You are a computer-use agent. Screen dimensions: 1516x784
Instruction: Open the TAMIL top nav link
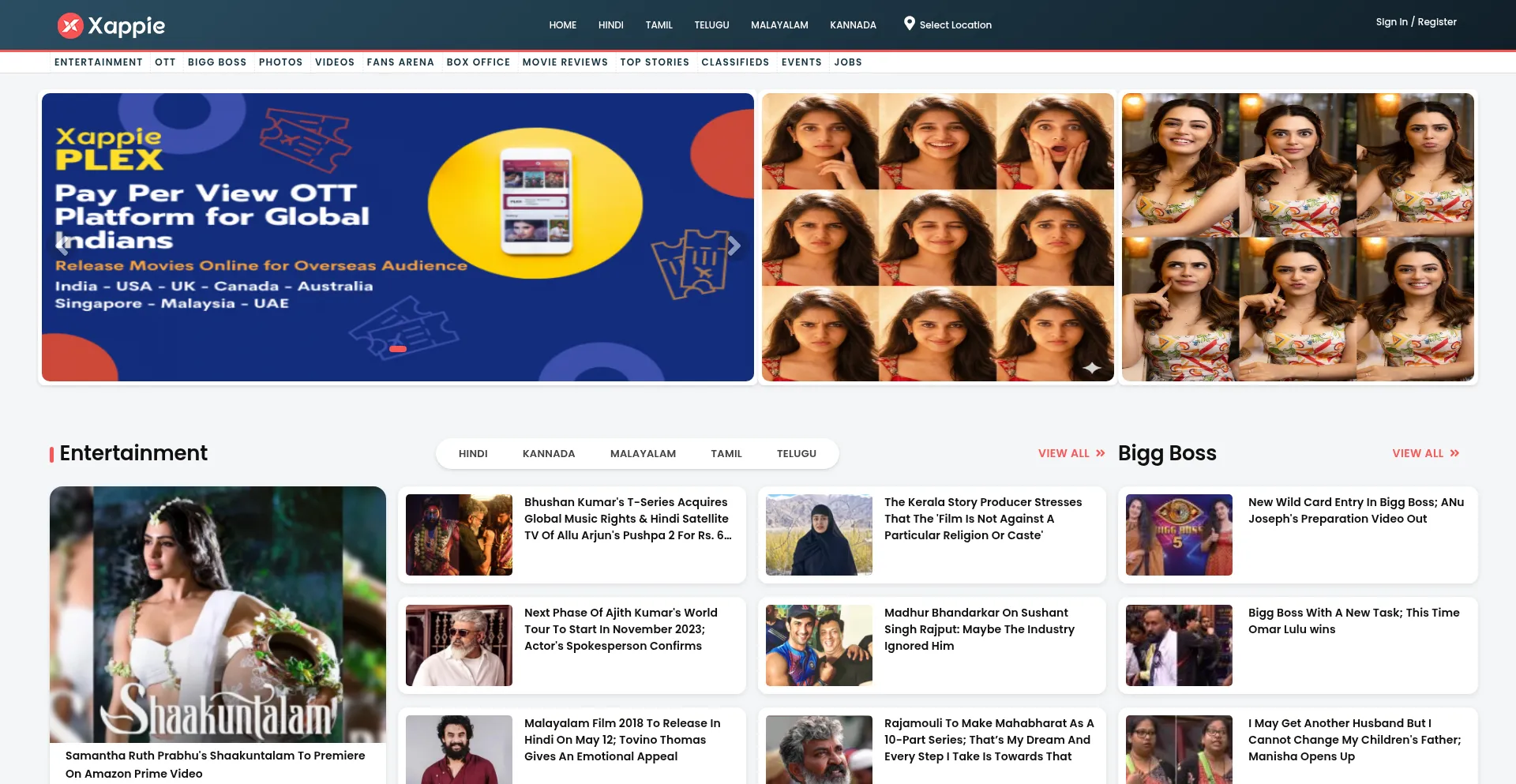(659, 25)
